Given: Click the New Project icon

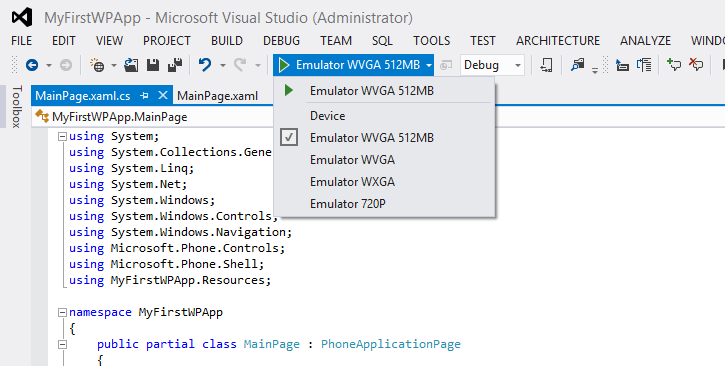Looking at the screenshot, I should point(97,65).
